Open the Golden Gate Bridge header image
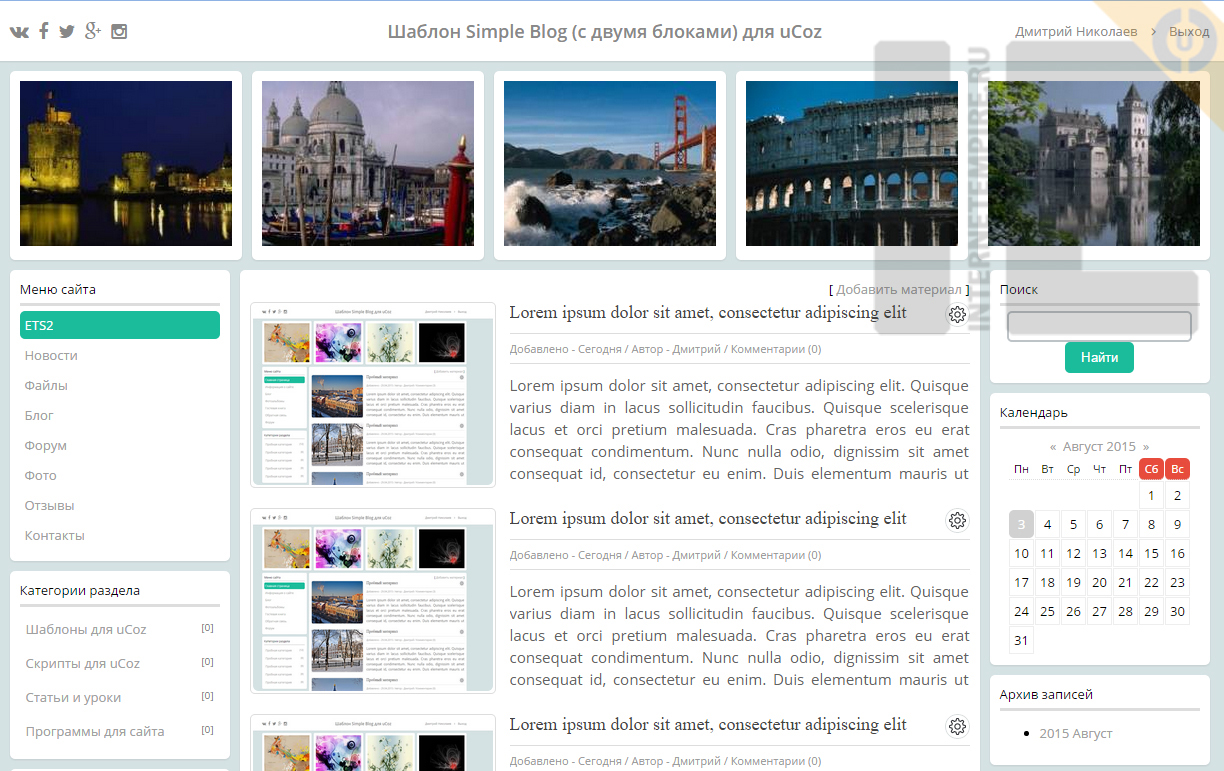 (610, 164)
